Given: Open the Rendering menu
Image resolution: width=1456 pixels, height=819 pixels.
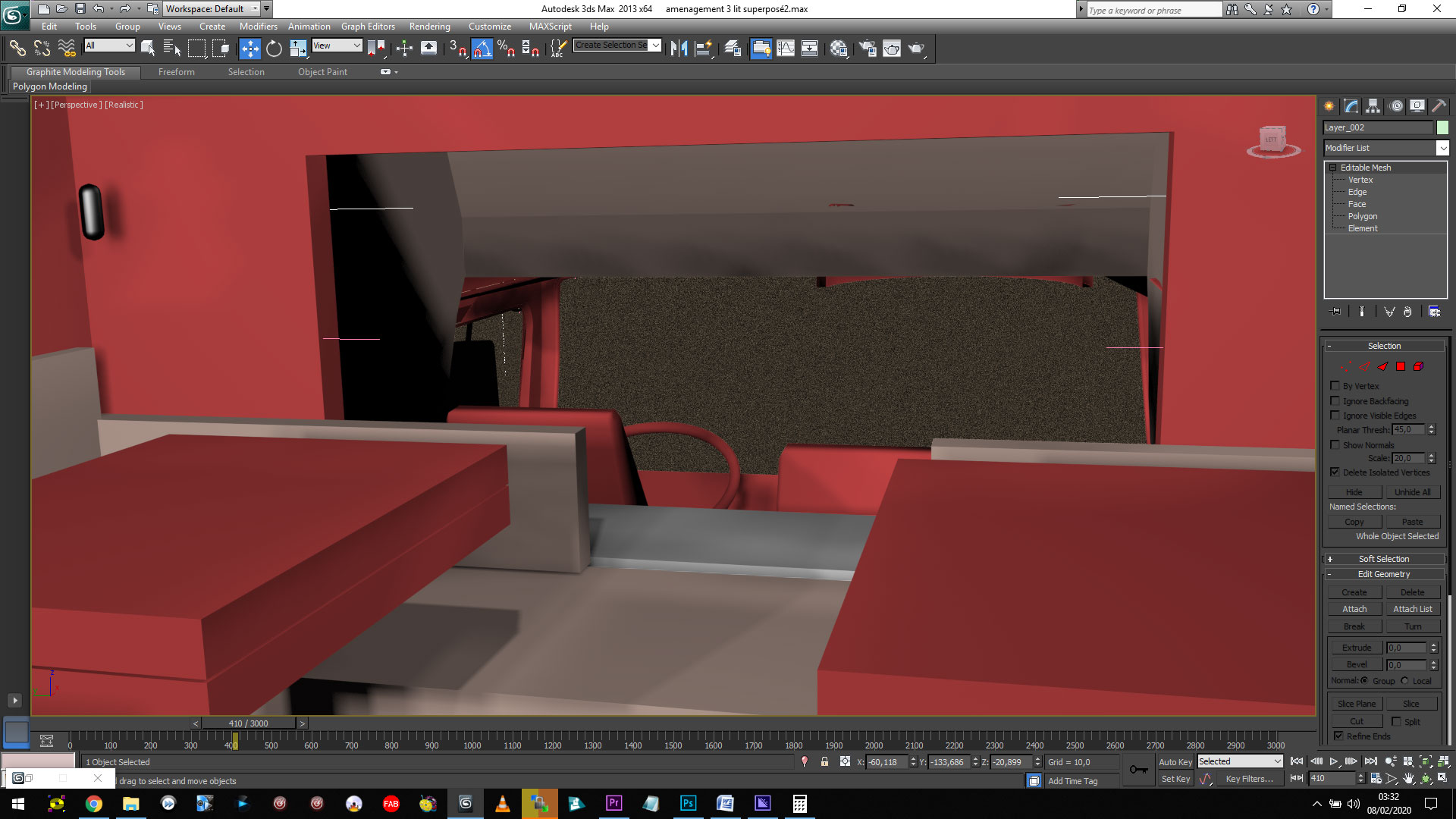Looking at the screenshot, I should pyautogui.click(x=429, y=27).
